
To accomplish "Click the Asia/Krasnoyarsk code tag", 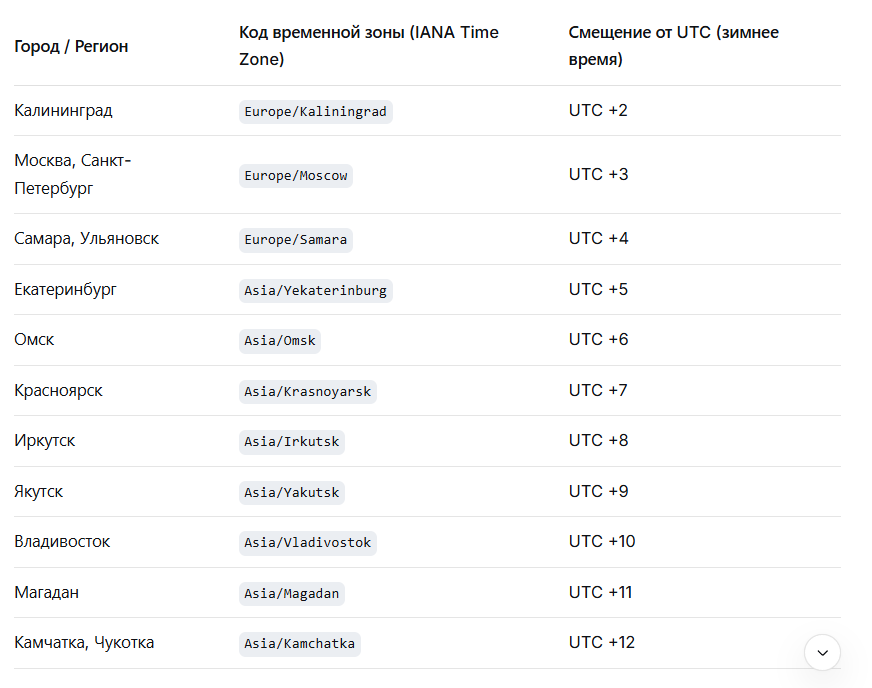I will pyautogui.click(x=307, y=392).
